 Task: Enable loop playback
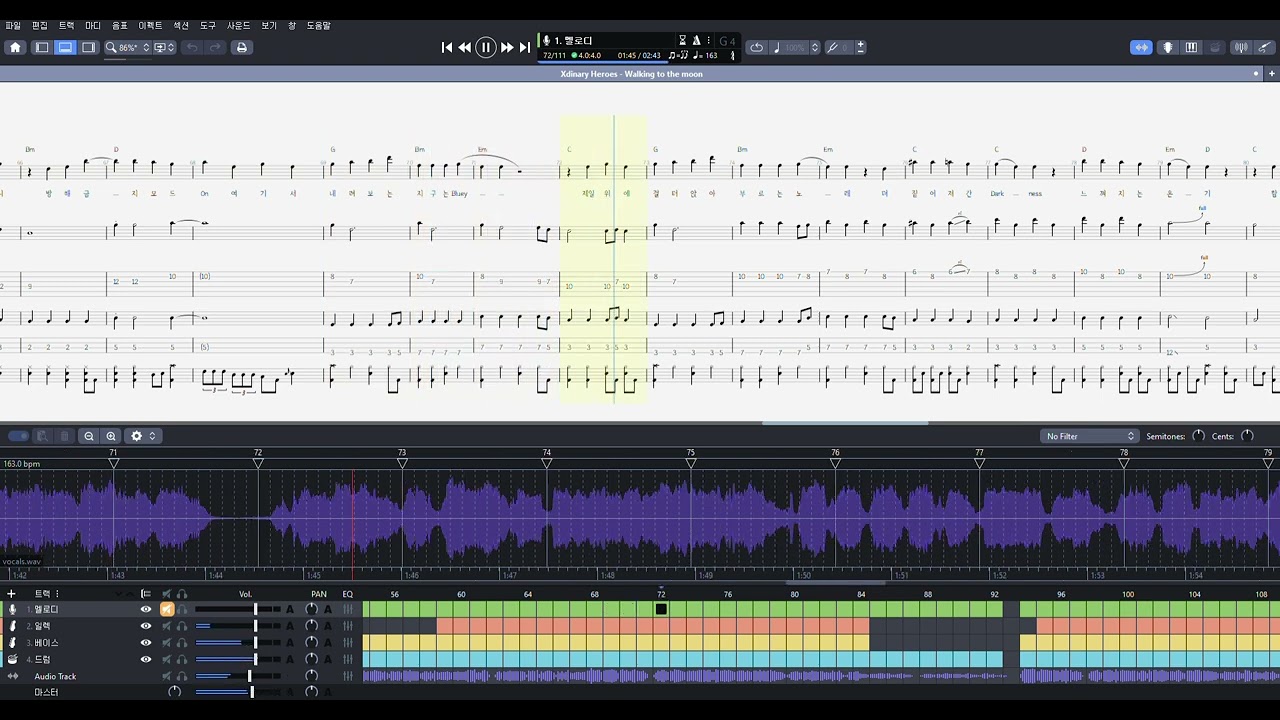pyautogui.click(x=756, y=47)
